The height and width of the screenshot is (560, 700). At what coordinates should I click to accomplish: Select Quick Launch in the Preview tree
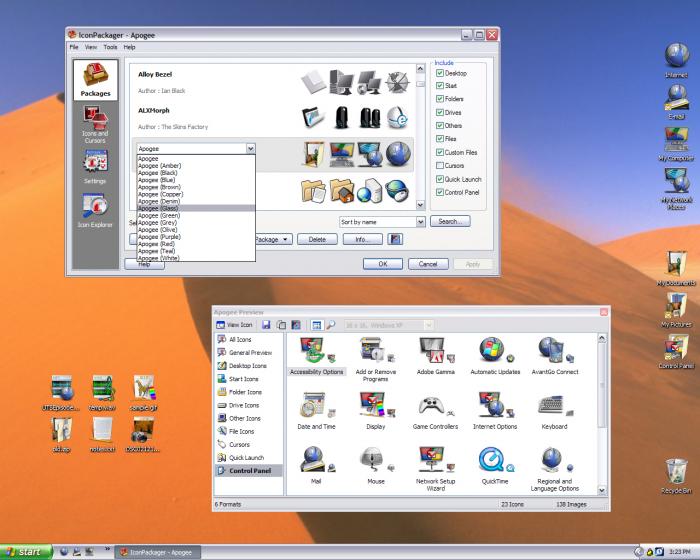point(246,458)
